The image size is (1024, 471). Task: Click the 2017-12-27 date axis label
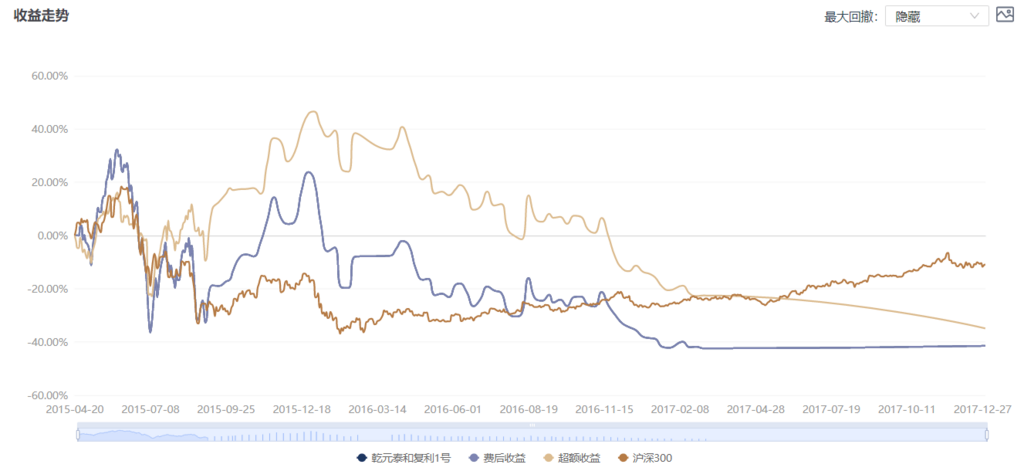985,409
